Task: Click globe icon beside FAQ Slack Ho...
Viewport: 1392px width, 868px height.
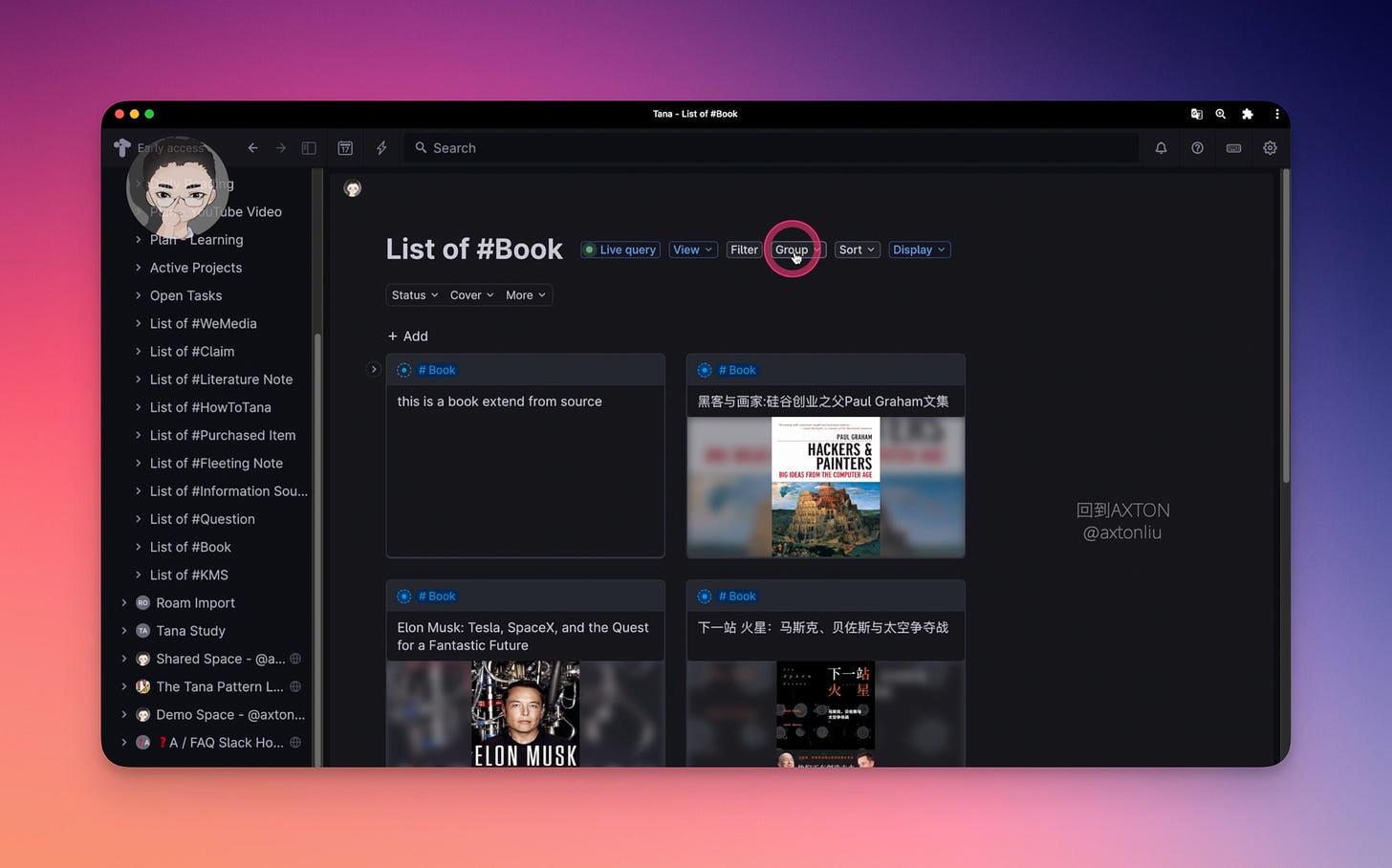Action: [295, 743]
